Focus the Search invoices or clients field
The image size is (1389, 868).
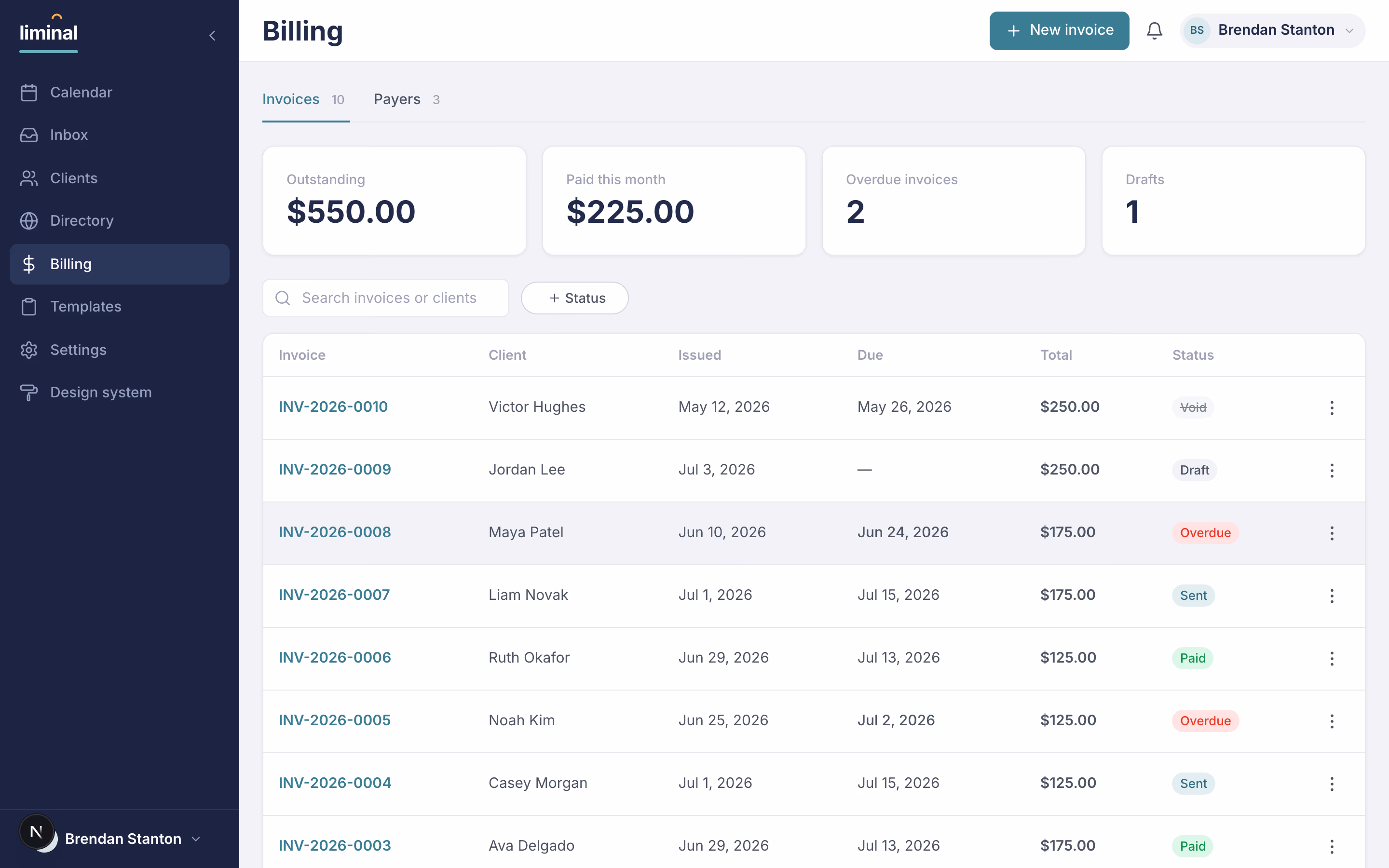pos(386,298)
